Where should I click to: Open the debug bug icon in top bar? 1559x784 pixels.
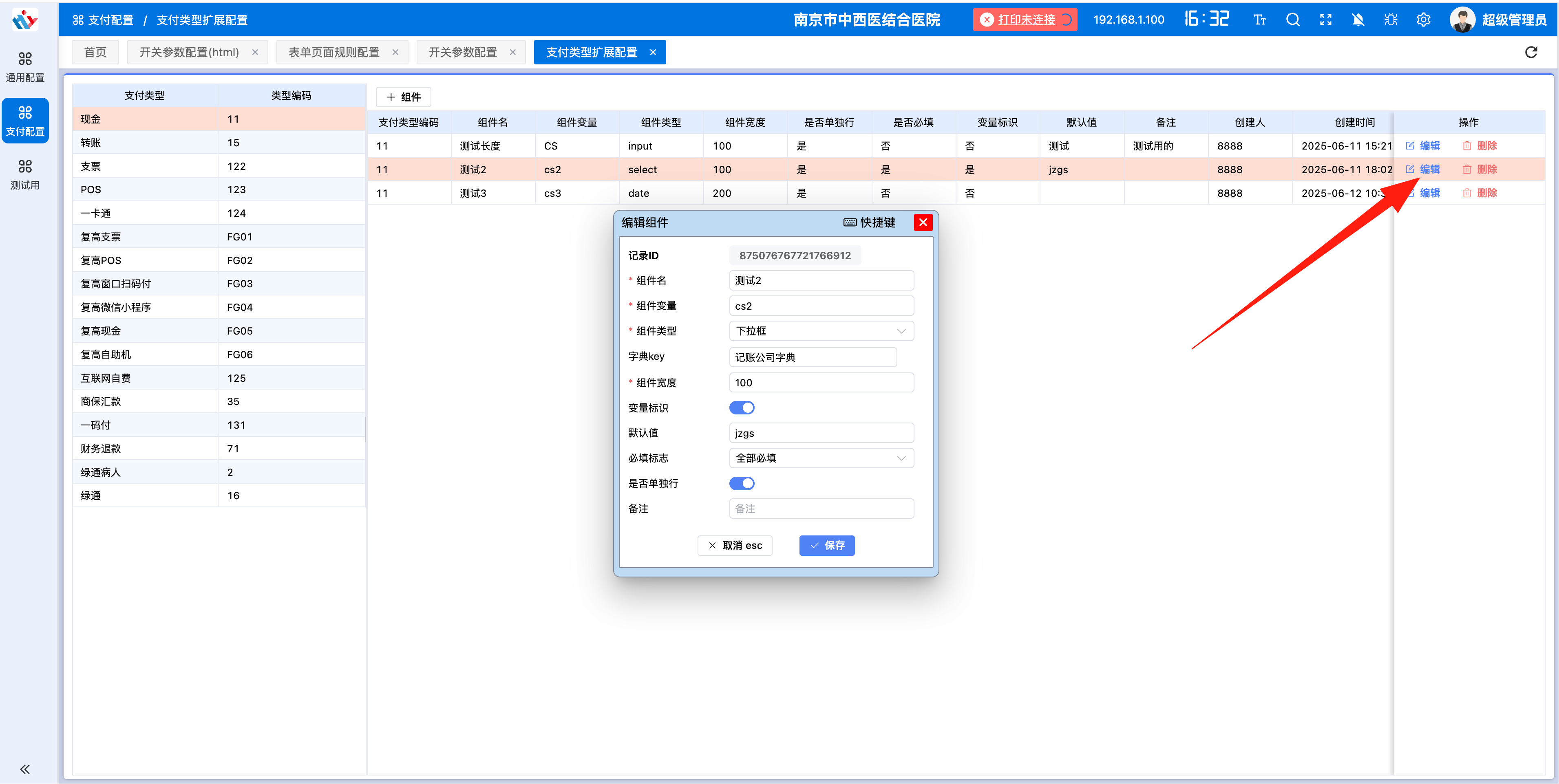coord(1391,20)
